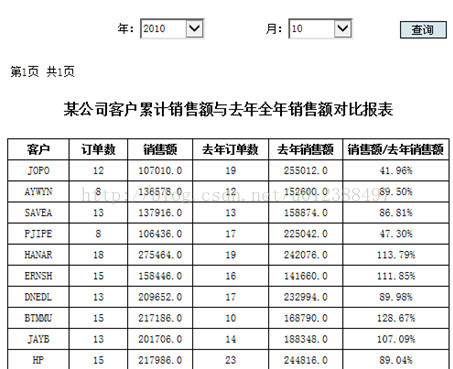Open the year dropdown arrow next to 2010
The image size is (453, 369).
(194, 28)
